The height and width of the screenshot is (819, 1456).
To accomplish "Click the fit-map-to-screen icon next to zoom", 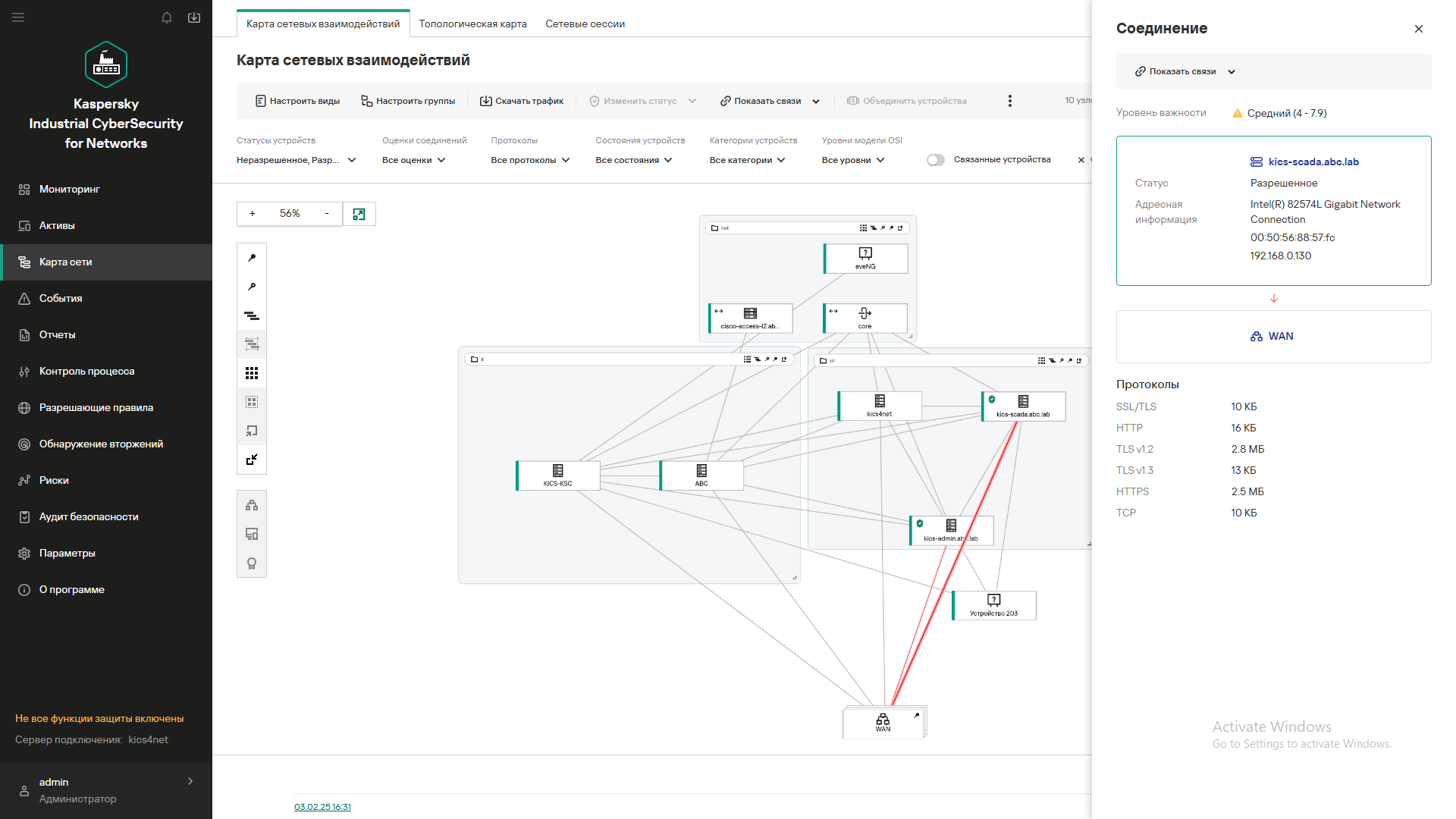I will pyautogui.click(x=359, y=214).
